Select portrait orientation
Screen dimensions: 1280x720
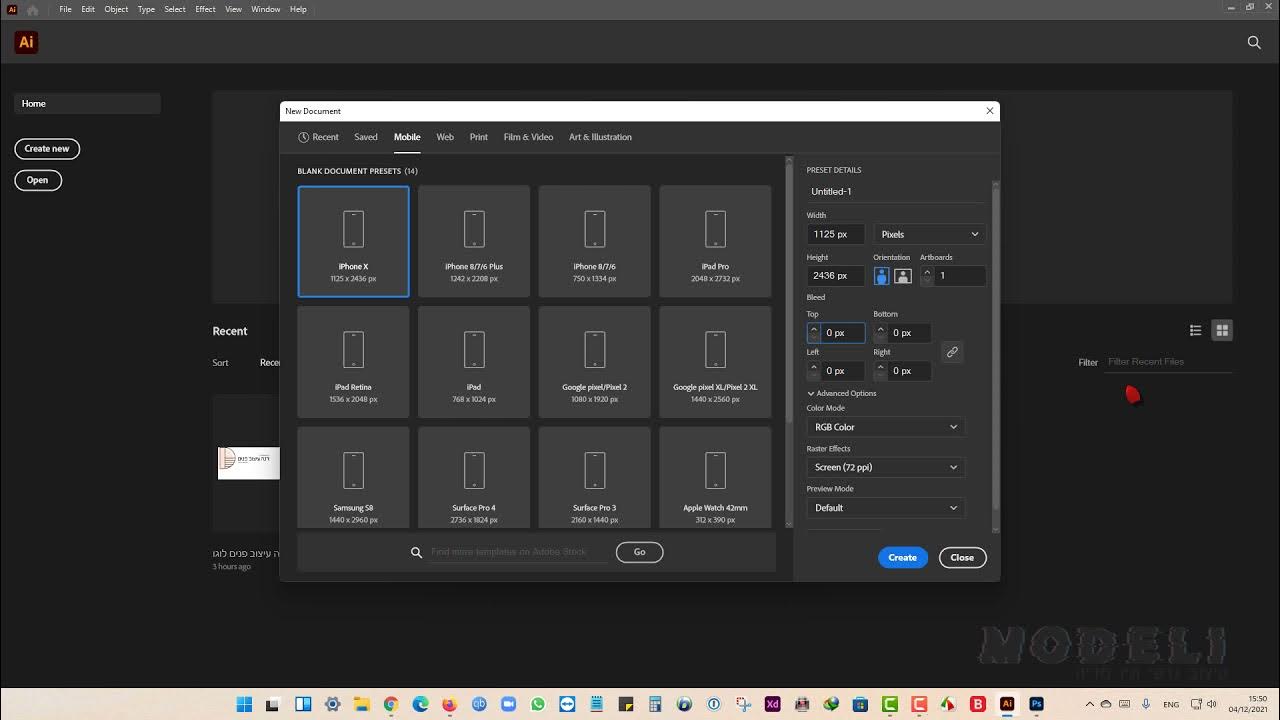click(882, 275)
